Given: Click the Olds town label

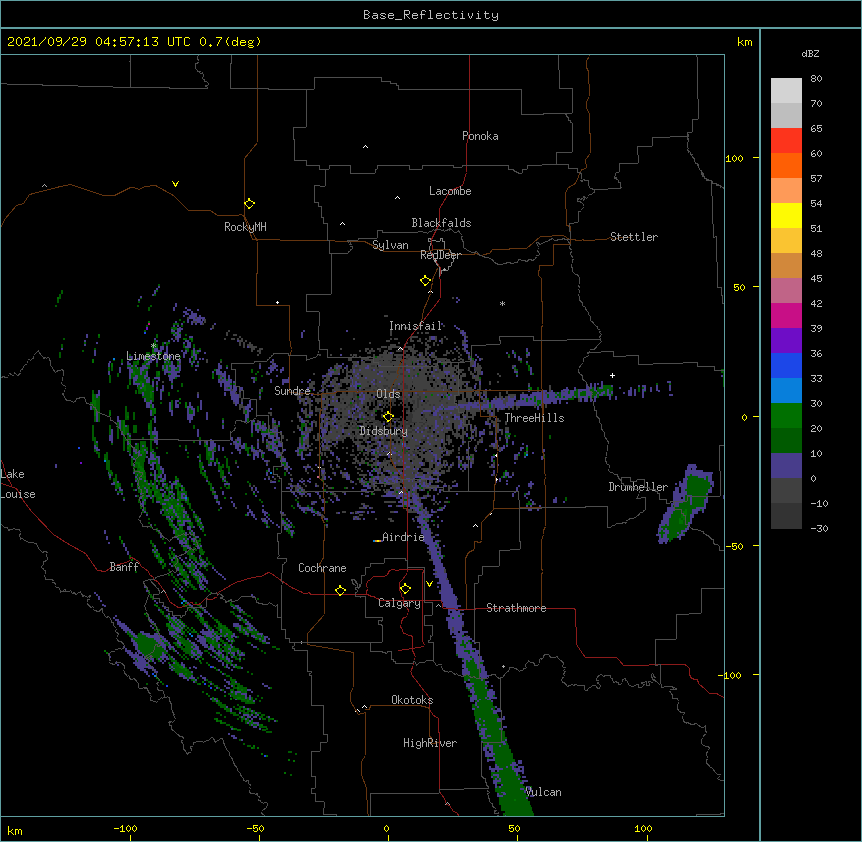Looking at the screenshot, I should [388, 394].
